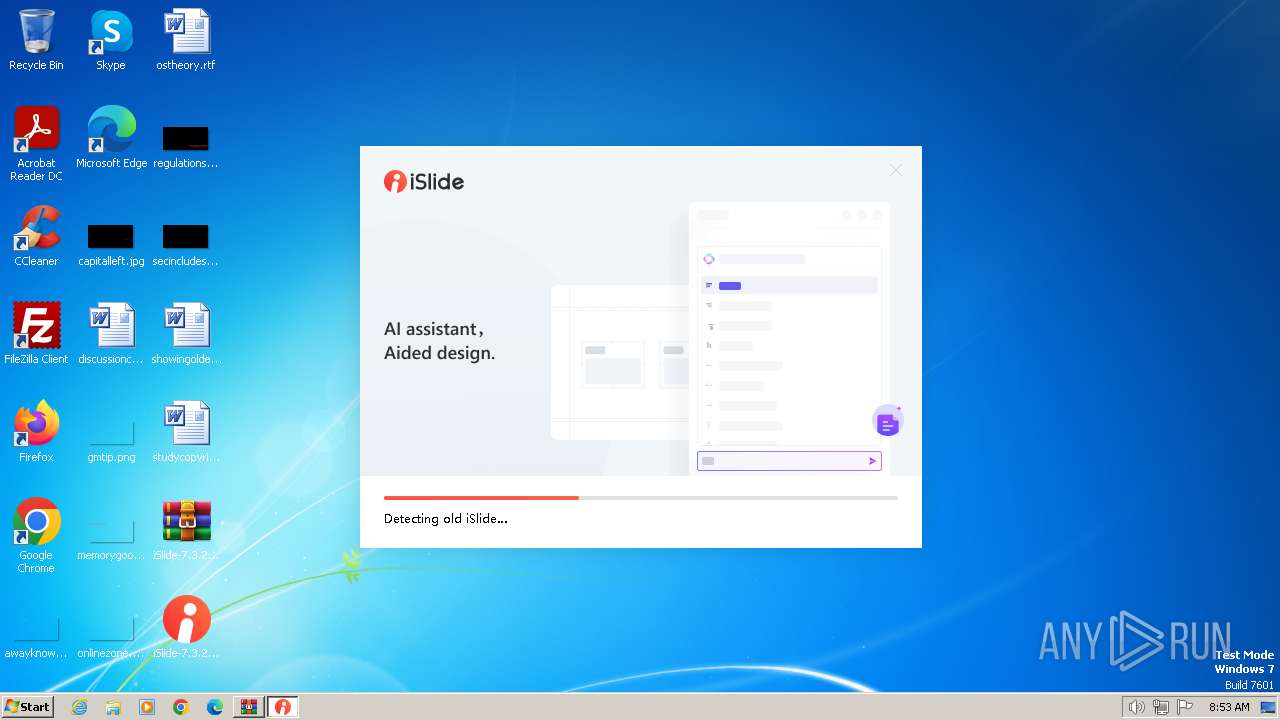Open the Recycle Bin desktop icon

tap(36, 40)
